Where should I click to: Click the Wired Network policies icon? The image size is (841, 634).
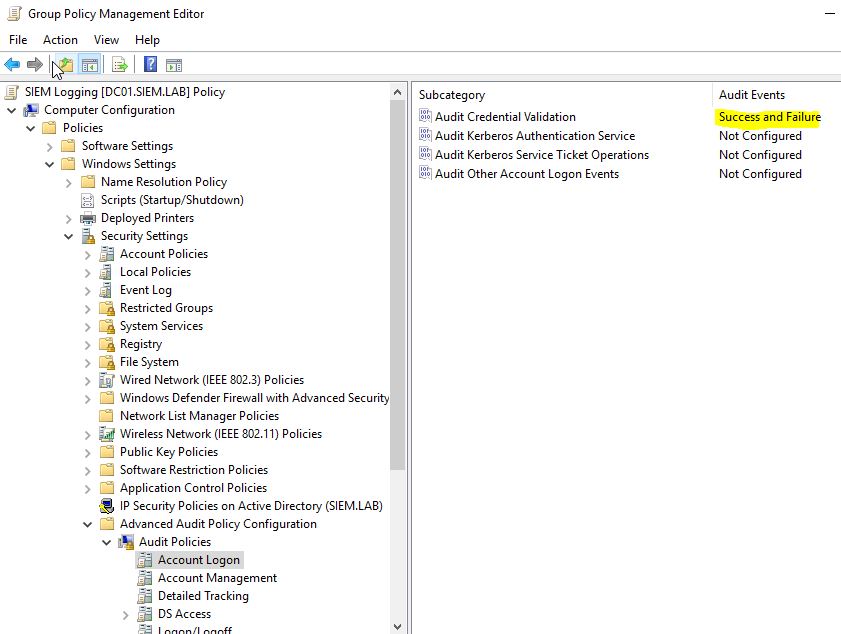107,380
